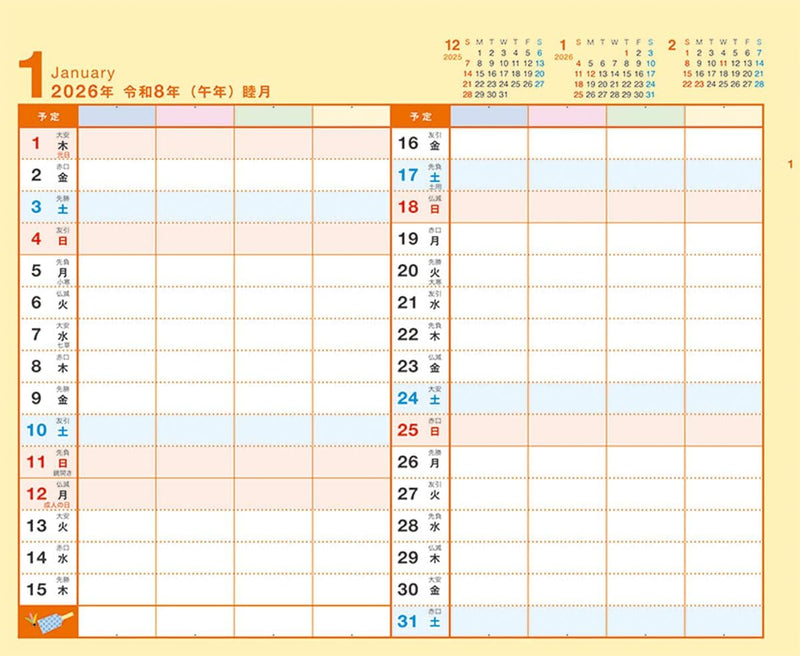The width and height of the screenshot is (800, 656).
Task: Click the '2026年 令和8年 (午年) 睦月' heading
Action: (x=161, y=92)
